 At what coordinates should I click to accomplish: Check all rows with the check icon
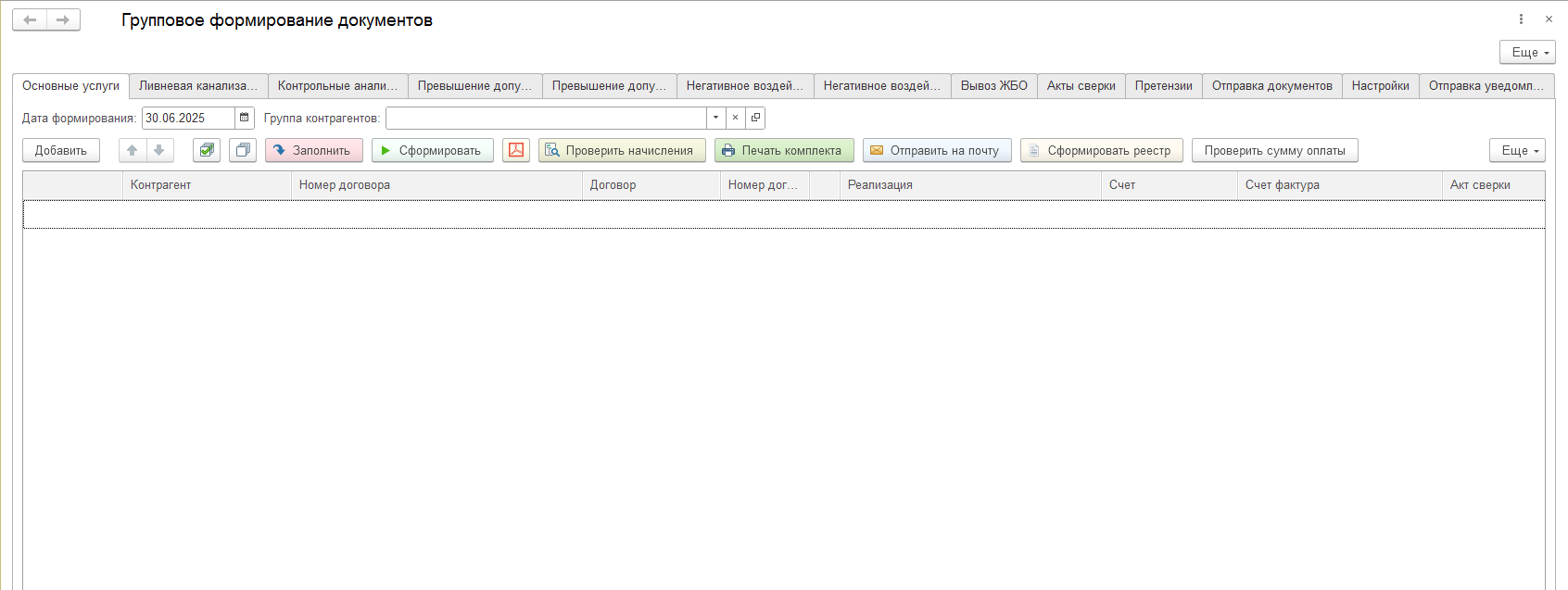[x=207, y=150]
